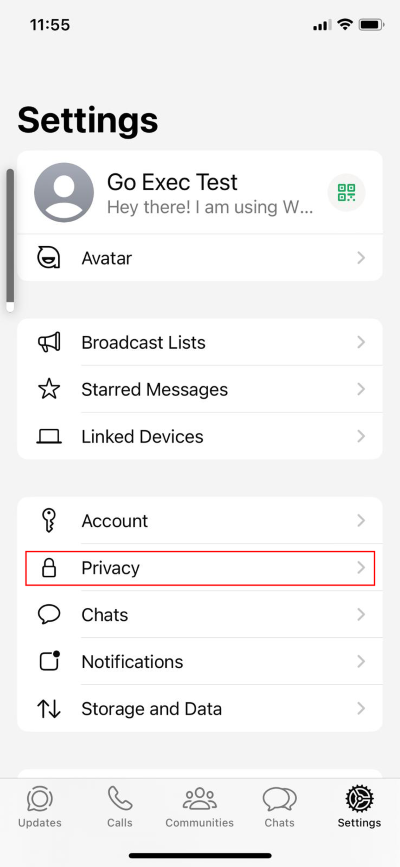Image resolution: width=400 pixels, height=867 pixels.
Task: Click the vertical scrollbar handle
Action: 10,240
